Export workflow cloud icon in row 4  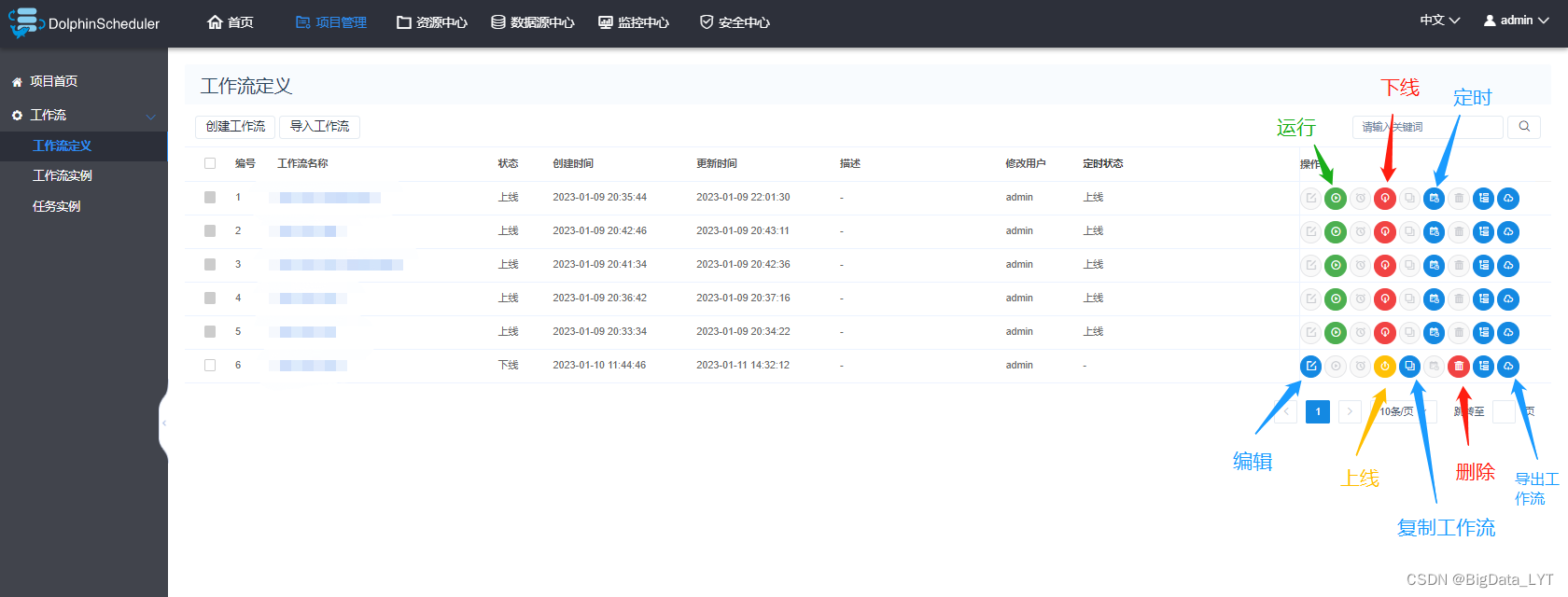[x=1508, y=298]
